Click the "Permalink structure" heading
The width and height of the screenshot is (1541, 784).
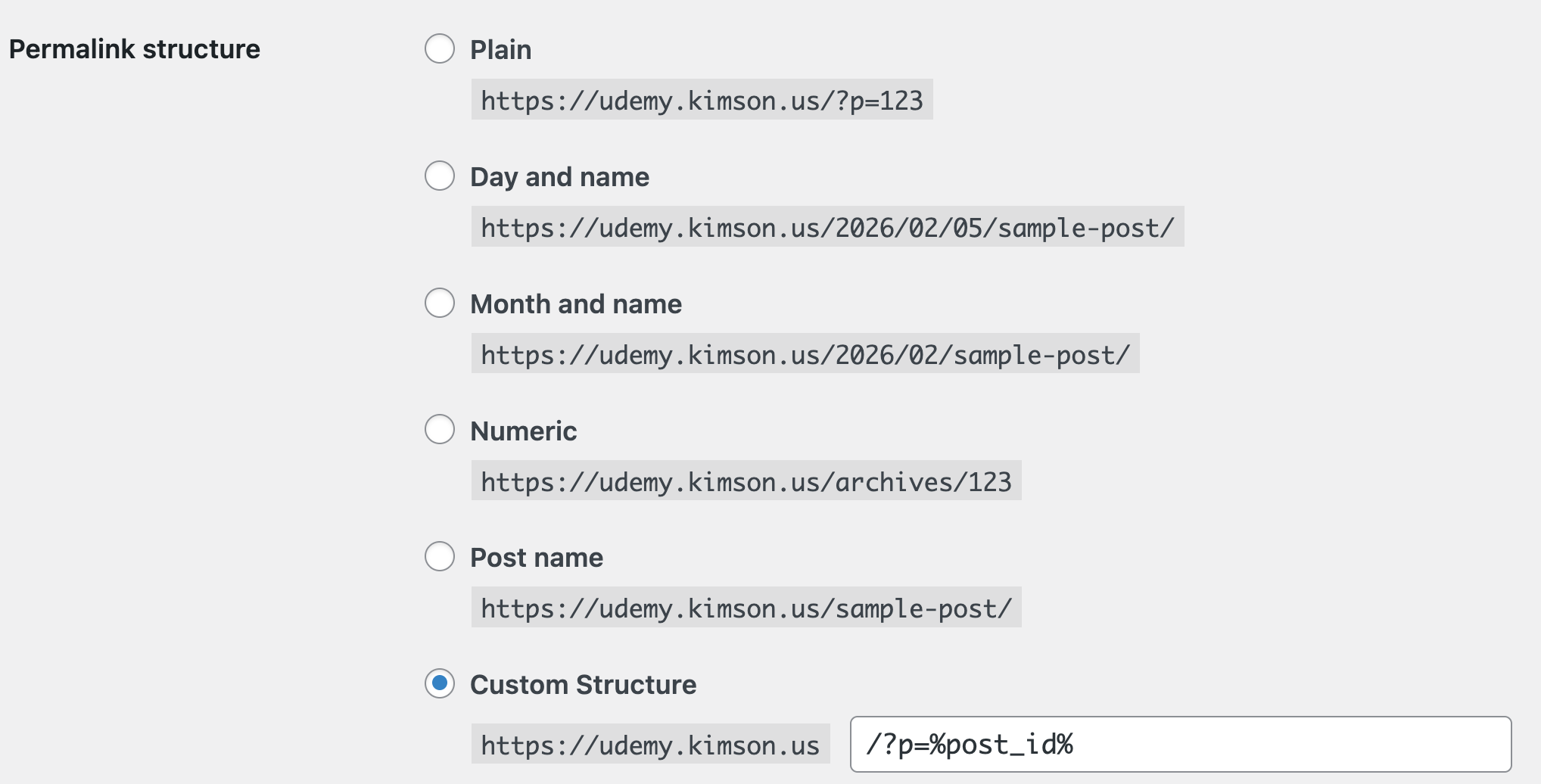click(x=135, y=49)
